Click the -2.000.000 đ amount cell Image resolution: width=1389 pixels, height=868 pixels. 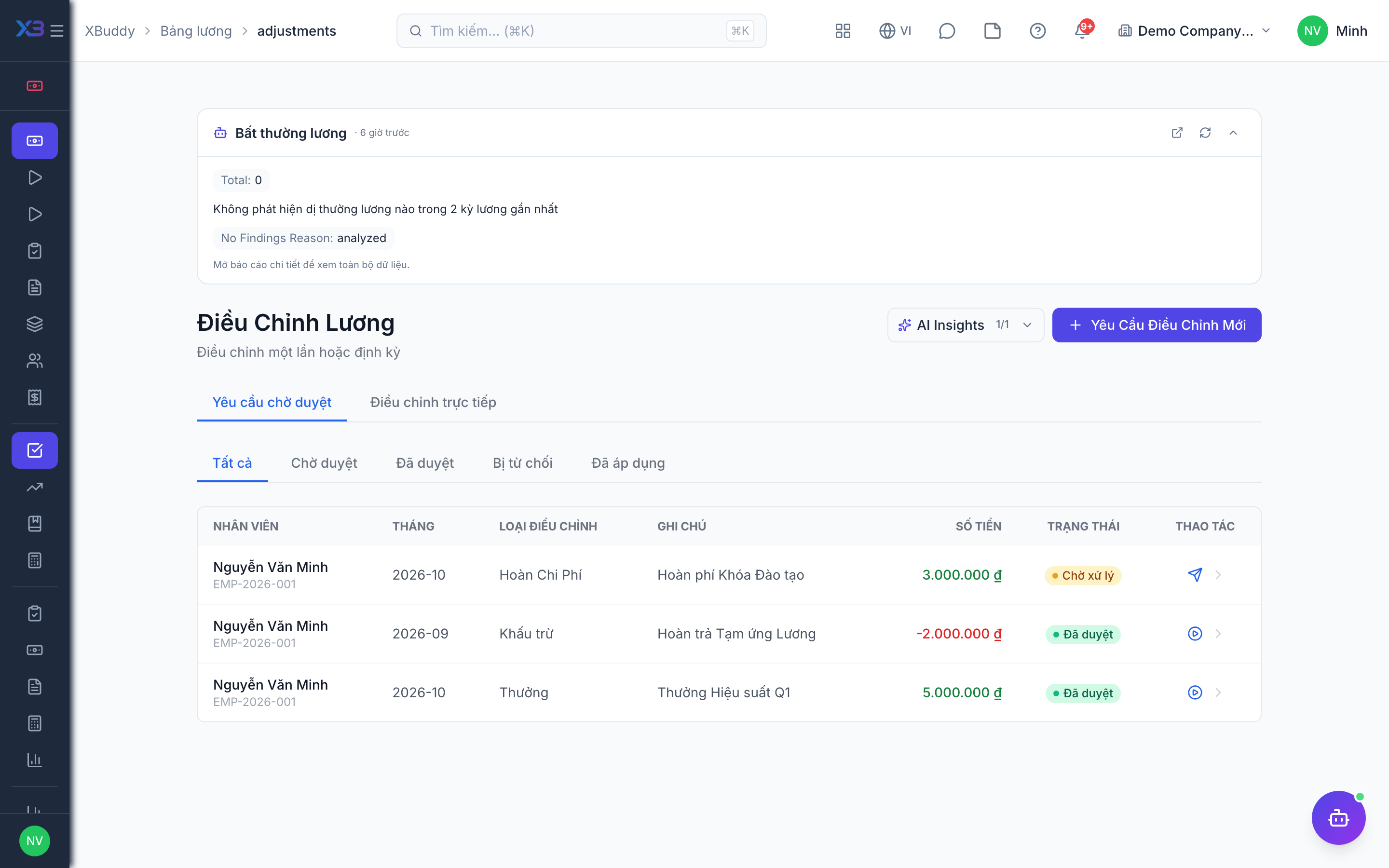959,634
